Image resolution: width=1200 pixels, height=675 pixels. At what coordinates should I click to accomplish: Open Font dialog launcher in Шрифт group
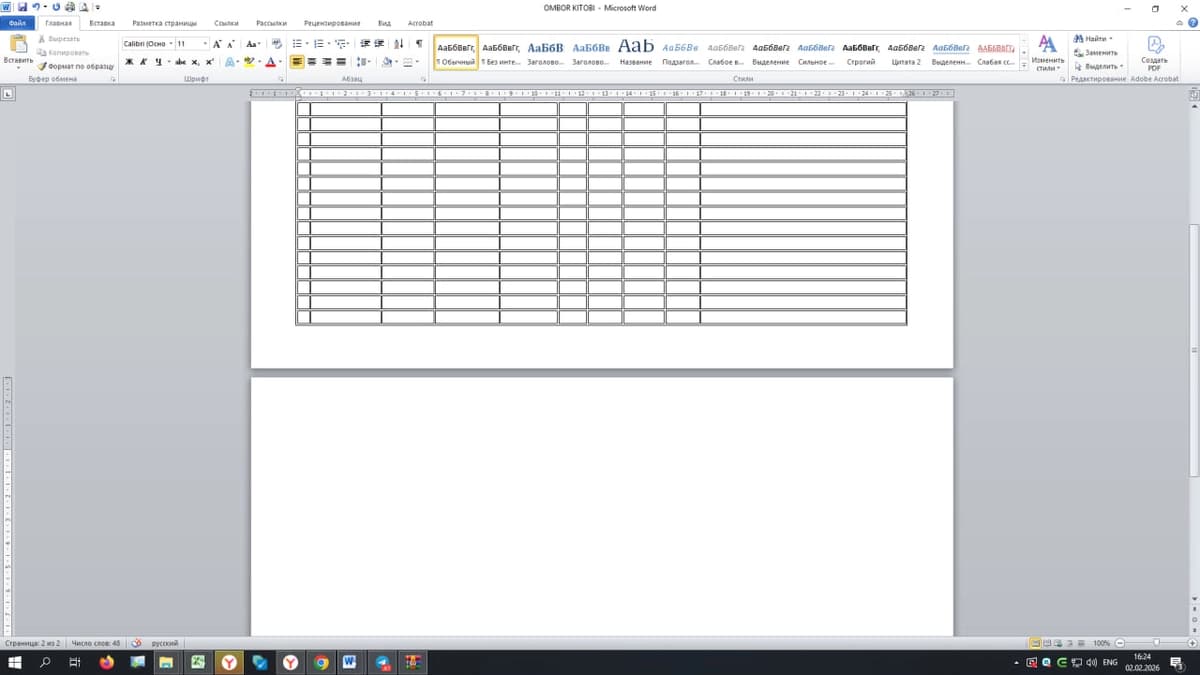tap(280, 78)
